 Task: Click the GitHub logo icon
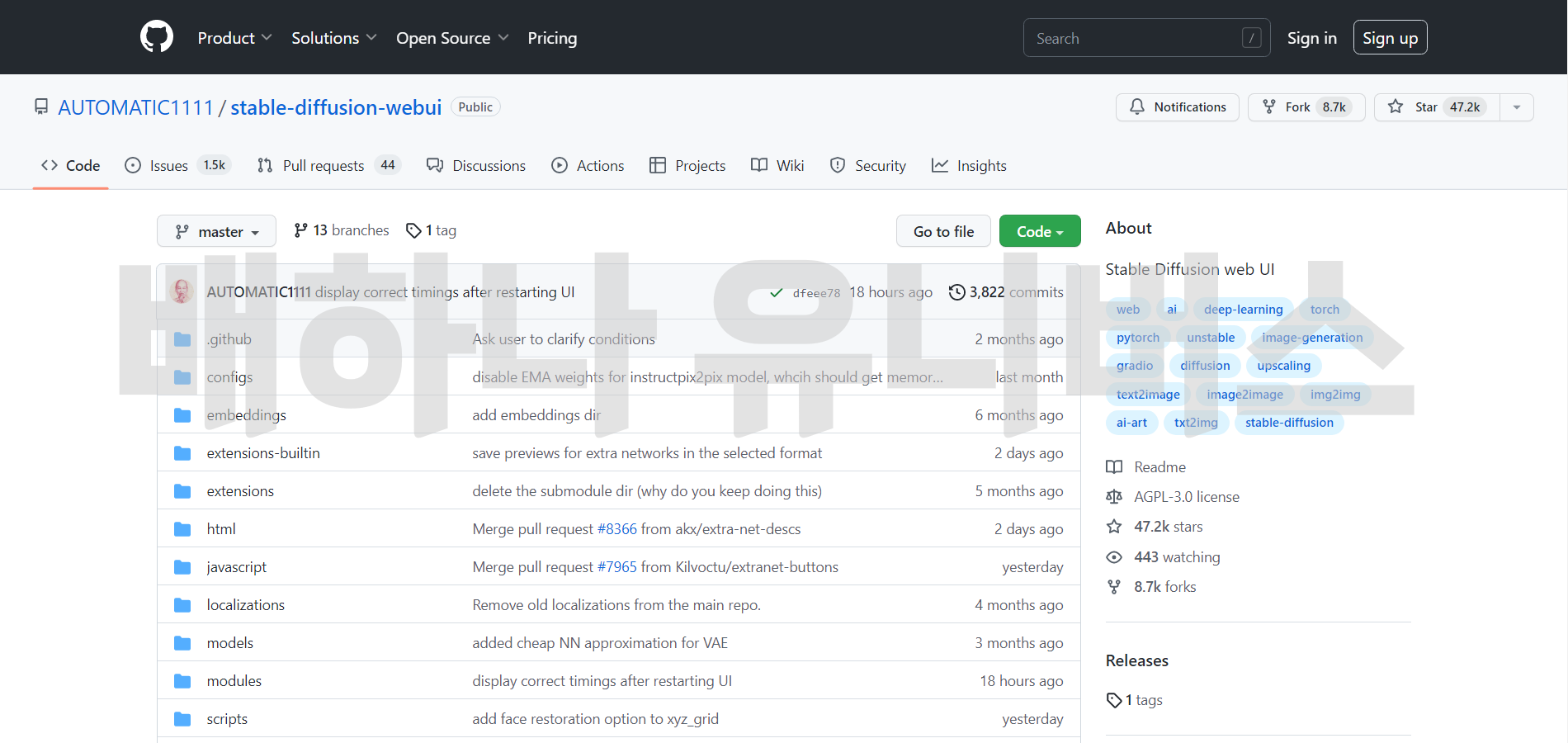[157, 37]
